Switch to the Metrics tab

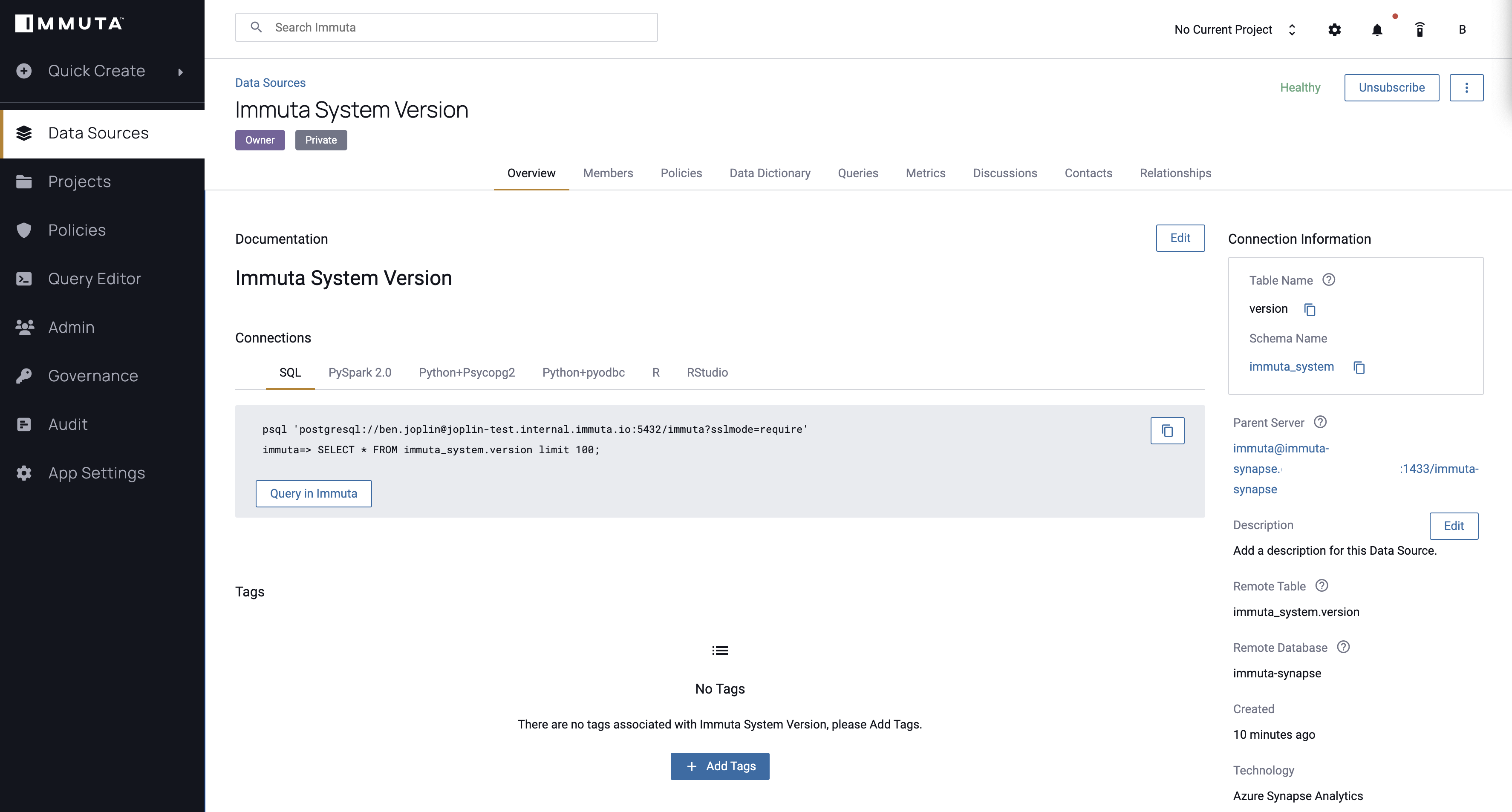coord(925,173)
